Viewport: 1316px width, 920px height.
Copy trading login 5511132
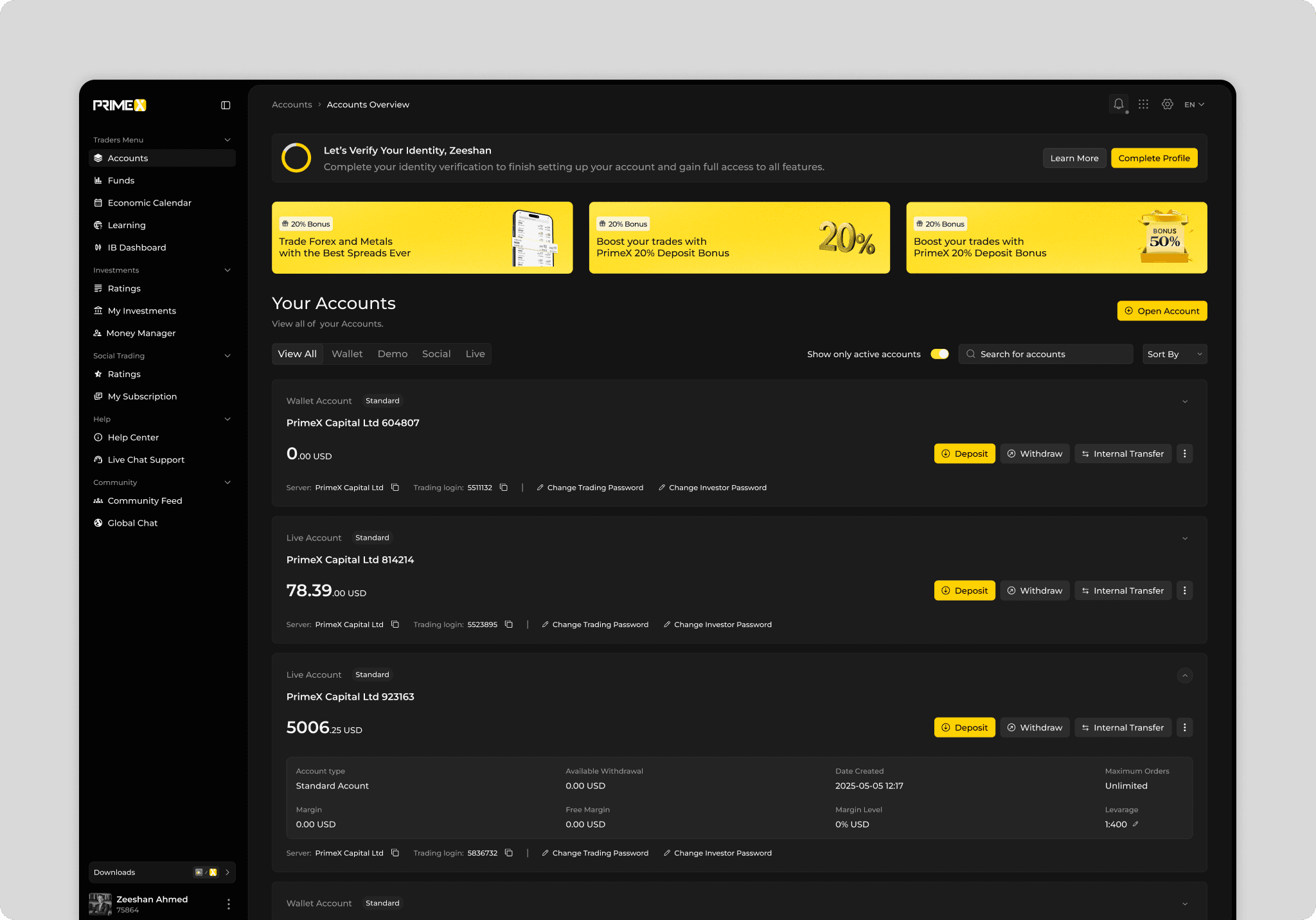pos(504,488)
